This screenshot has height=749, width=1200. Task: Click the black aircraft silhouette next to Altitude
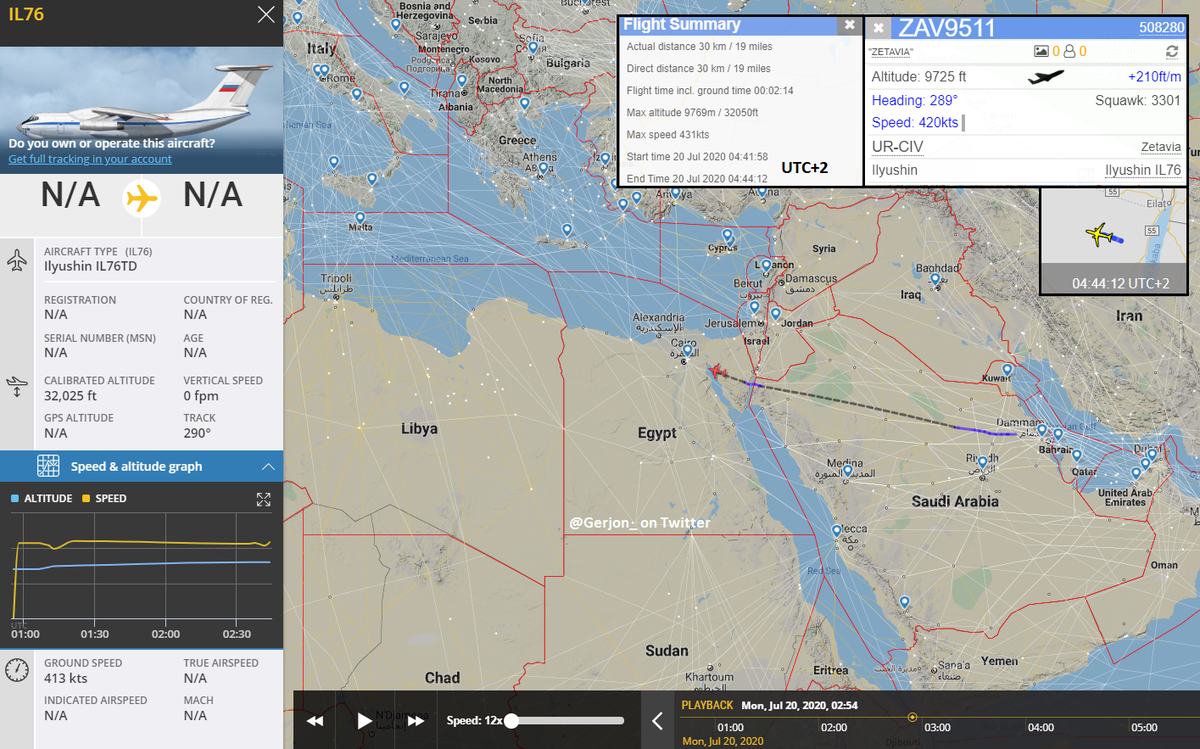coord(1046,77)
